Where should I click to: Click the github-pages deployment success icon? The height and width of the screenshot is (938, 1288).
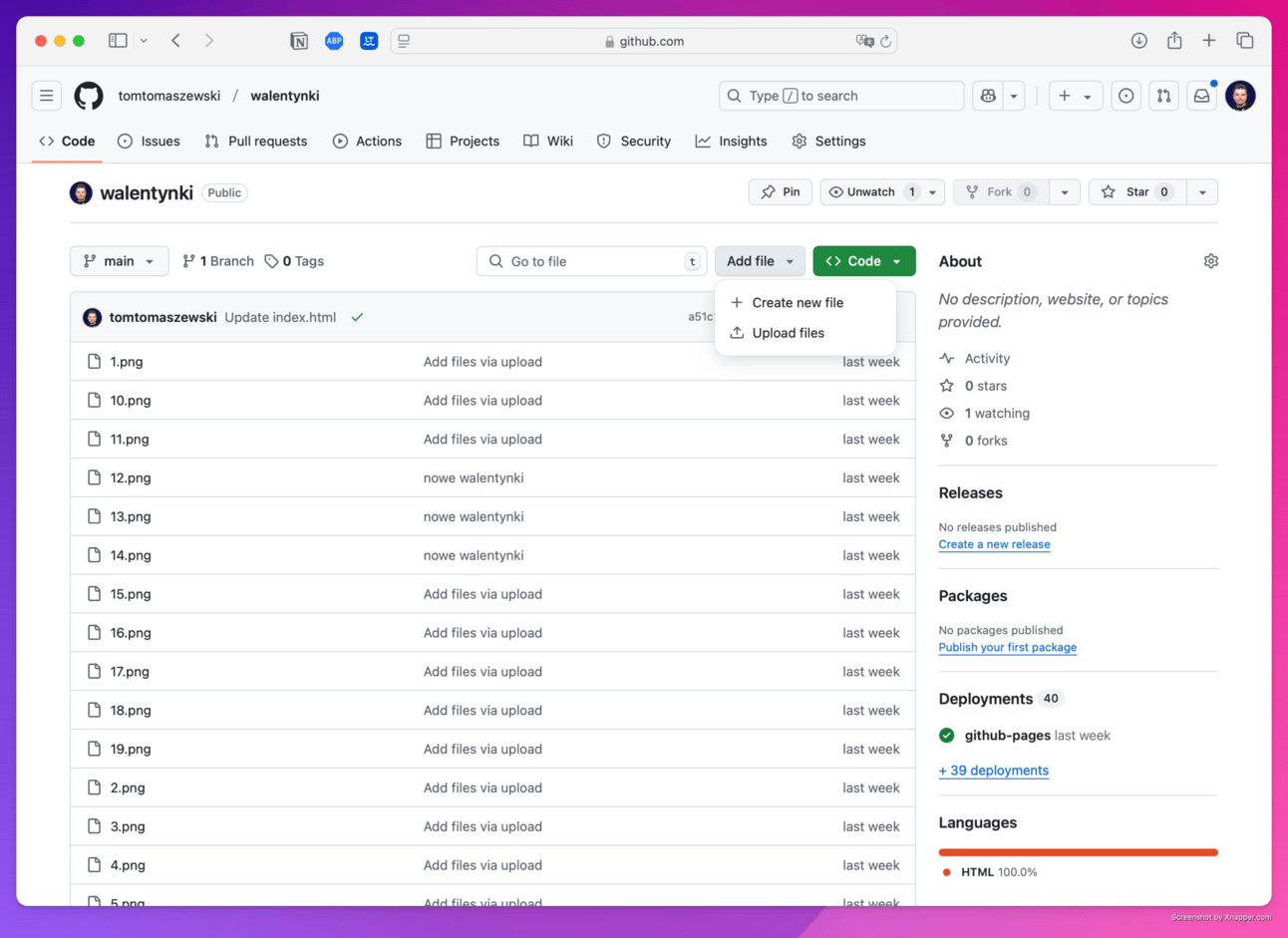pos(946,736)
